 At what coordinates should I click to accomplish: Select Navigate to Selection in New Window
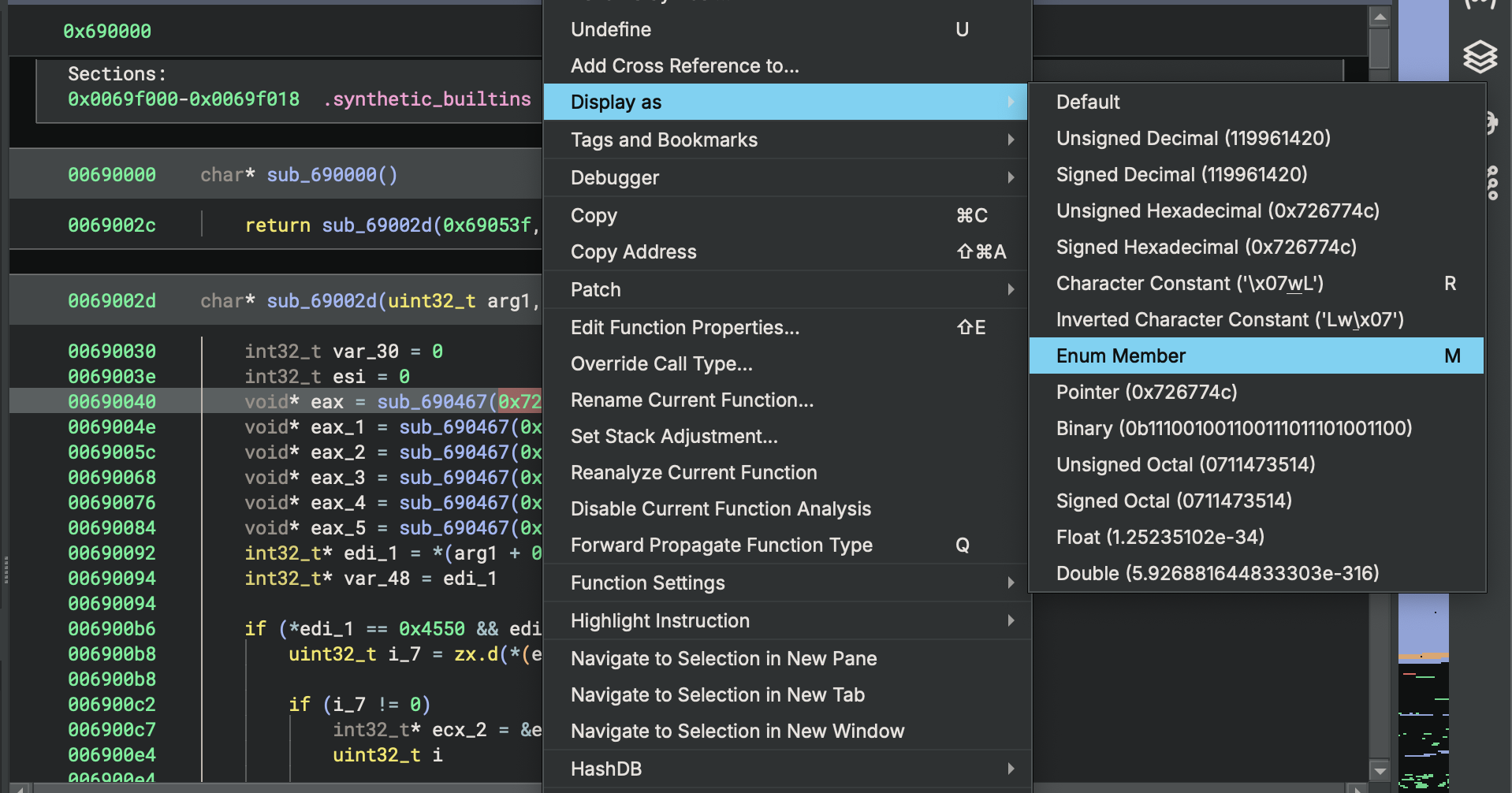[785, 731]
